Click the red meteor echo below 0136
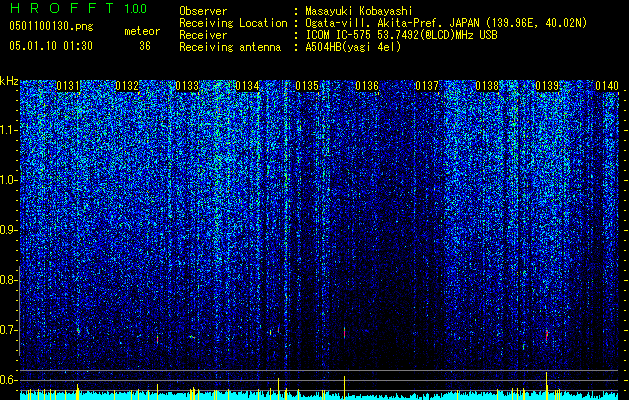629x400 pixels. coord(345,333)
